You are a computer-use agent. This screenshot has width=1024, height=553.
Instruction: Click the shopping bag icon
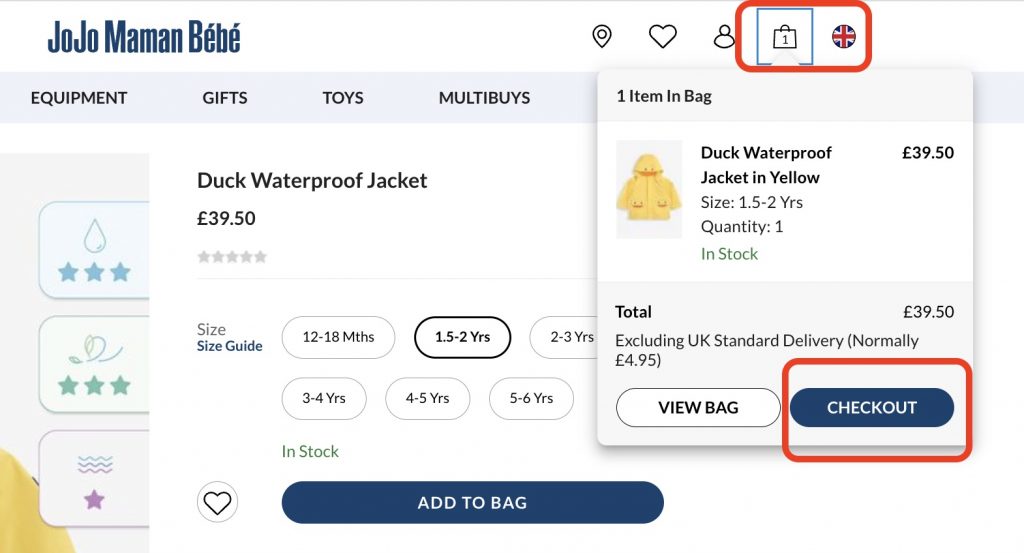click(785, 38)
